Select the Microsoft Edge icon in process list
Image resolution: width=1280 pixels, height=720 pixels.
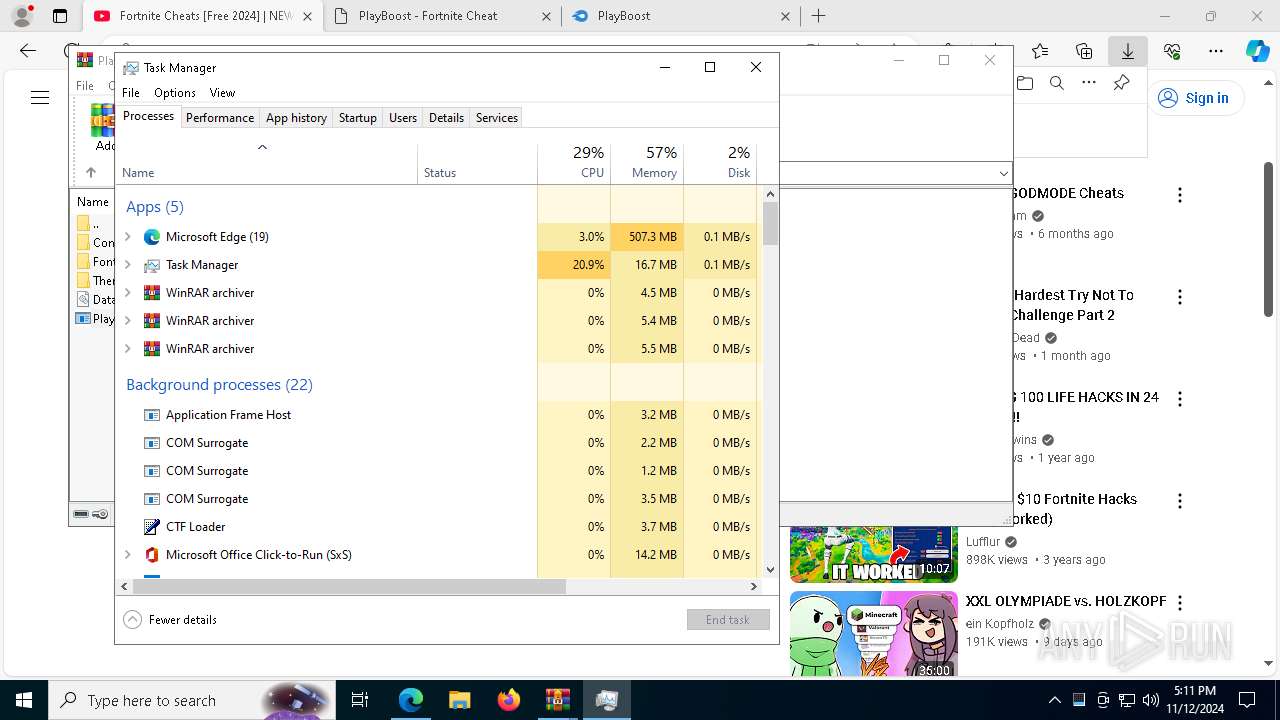click(x=152, y=237)
